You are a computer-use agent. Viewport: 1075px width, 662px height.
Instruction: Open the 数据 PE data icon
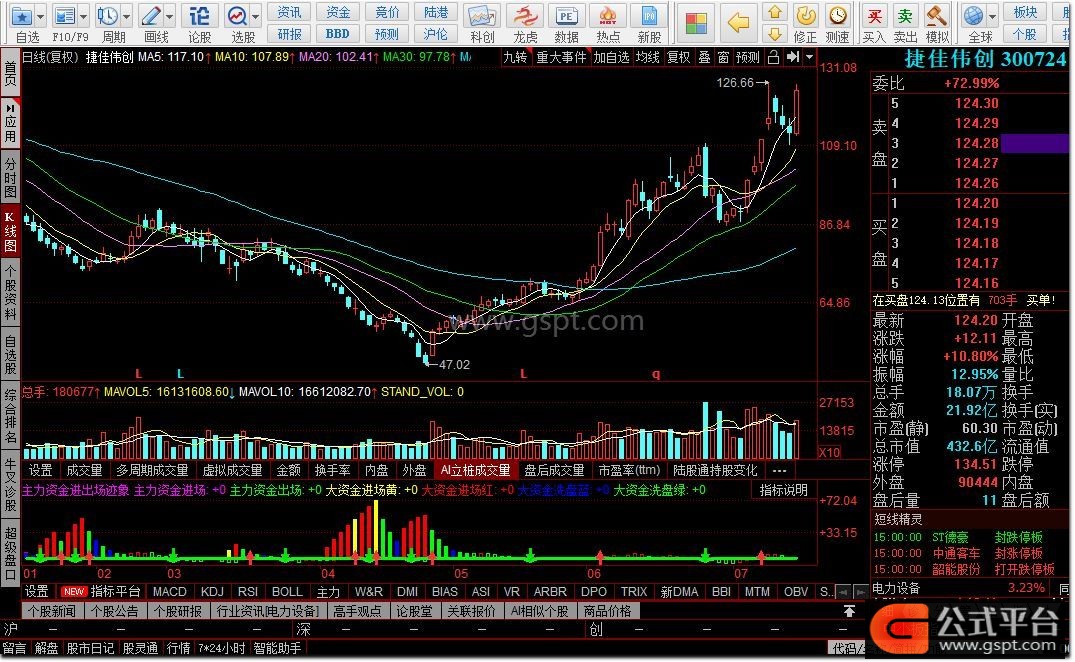coord(566,16)
